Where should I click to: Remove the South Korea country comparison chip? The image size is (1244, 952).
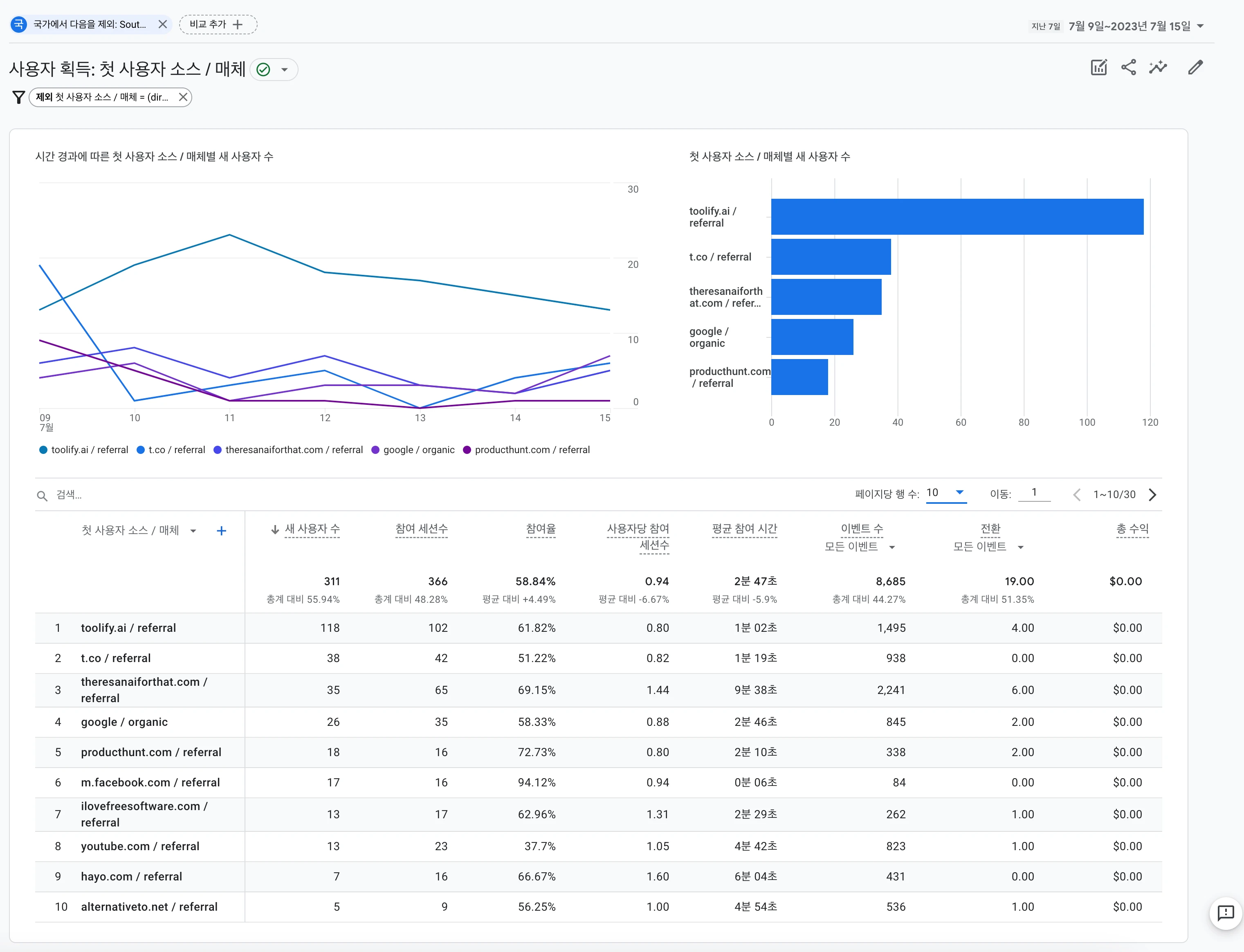[x=163, y=25]
